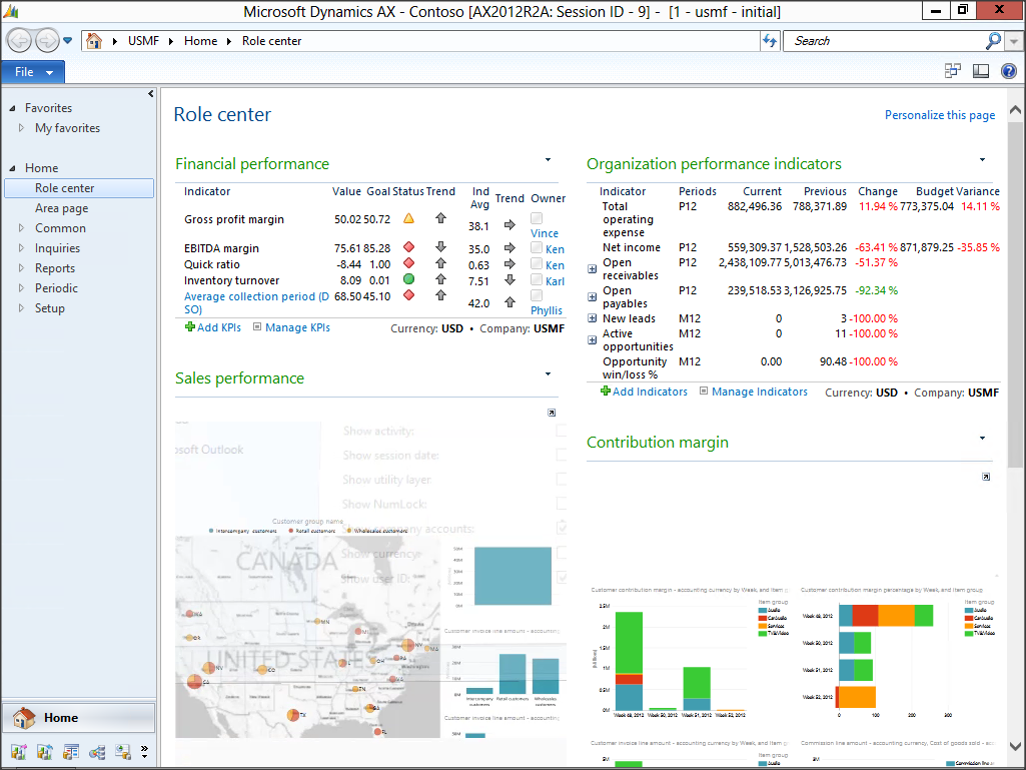Click the first module icon below the Home button
The width and height of the screenshot is (1026, 770).
[x=18, y=752]
